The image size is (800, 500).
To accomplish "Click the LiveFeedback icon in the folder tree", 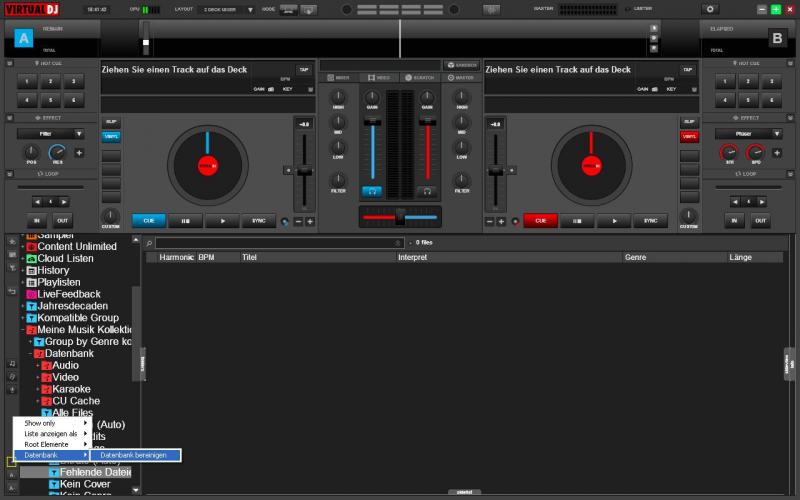I will pyautogui.click(x=31, y=294).
